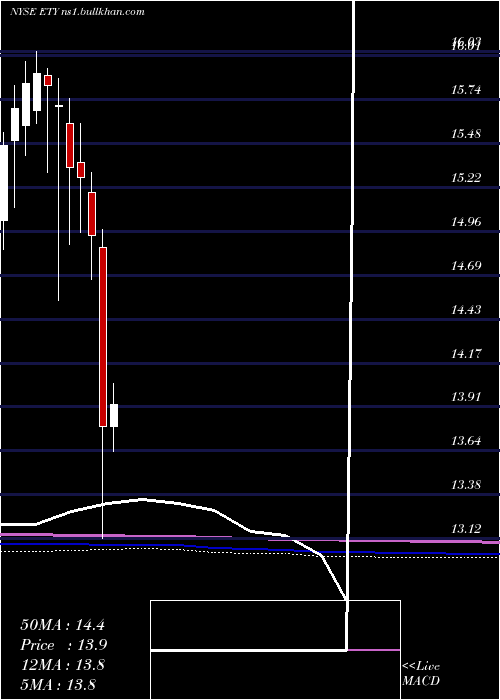Image resolution: width=500 pixels, height=700 pixels.
Task: Click the <<Live MACD label
Action: (421, 674)
